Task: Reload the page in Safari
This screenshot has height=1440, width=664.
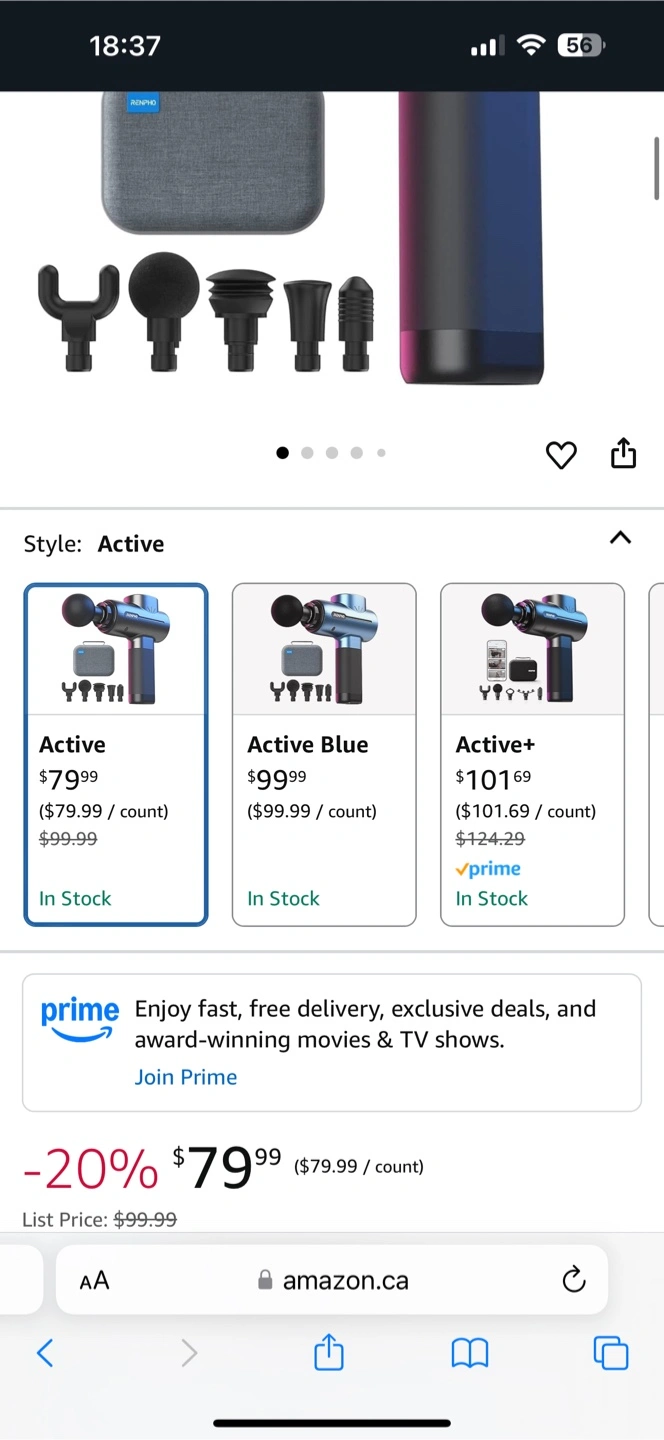Action: 573,1280
